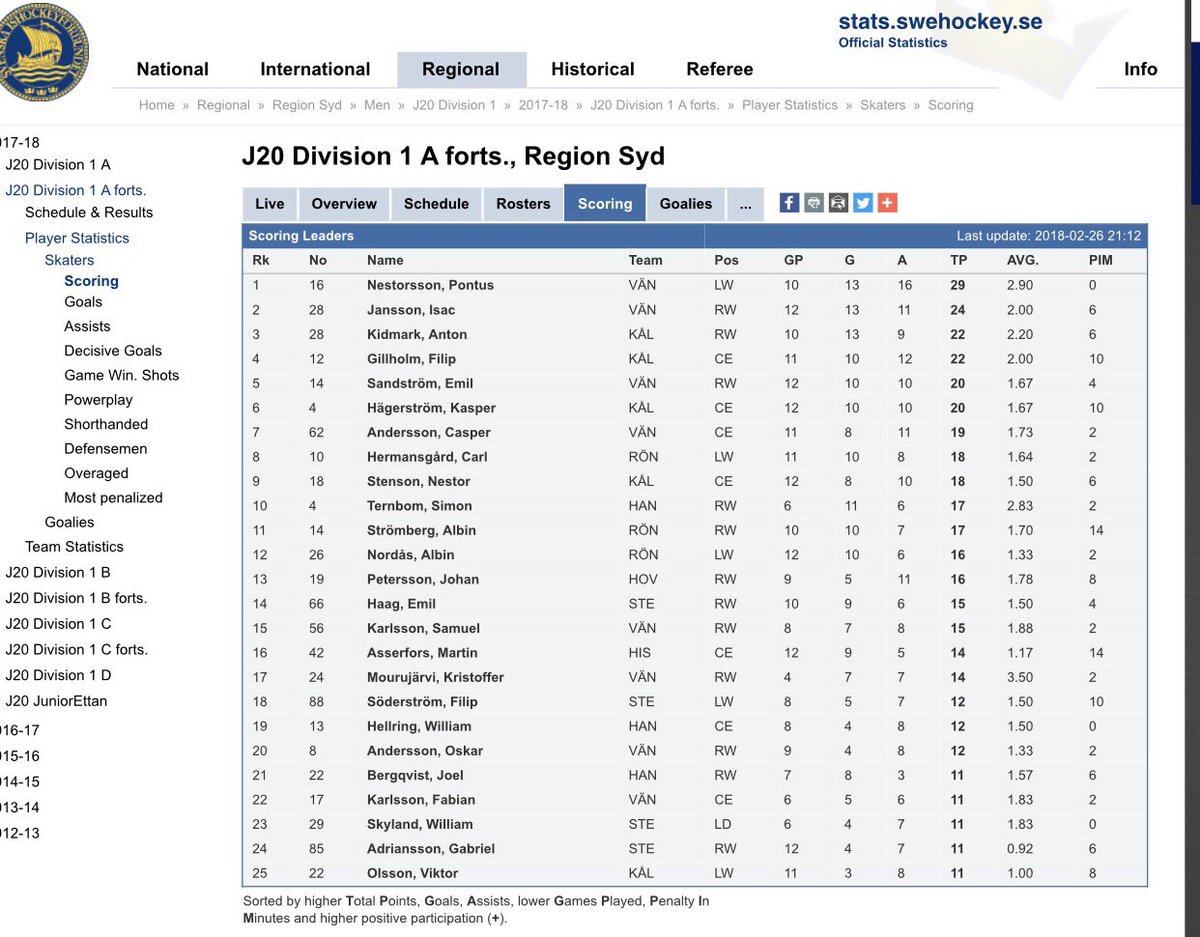The height and width of the screenshot is (937, 1200).
Task: Open the red plus more-sharing icon
Action: coord(887,203)
